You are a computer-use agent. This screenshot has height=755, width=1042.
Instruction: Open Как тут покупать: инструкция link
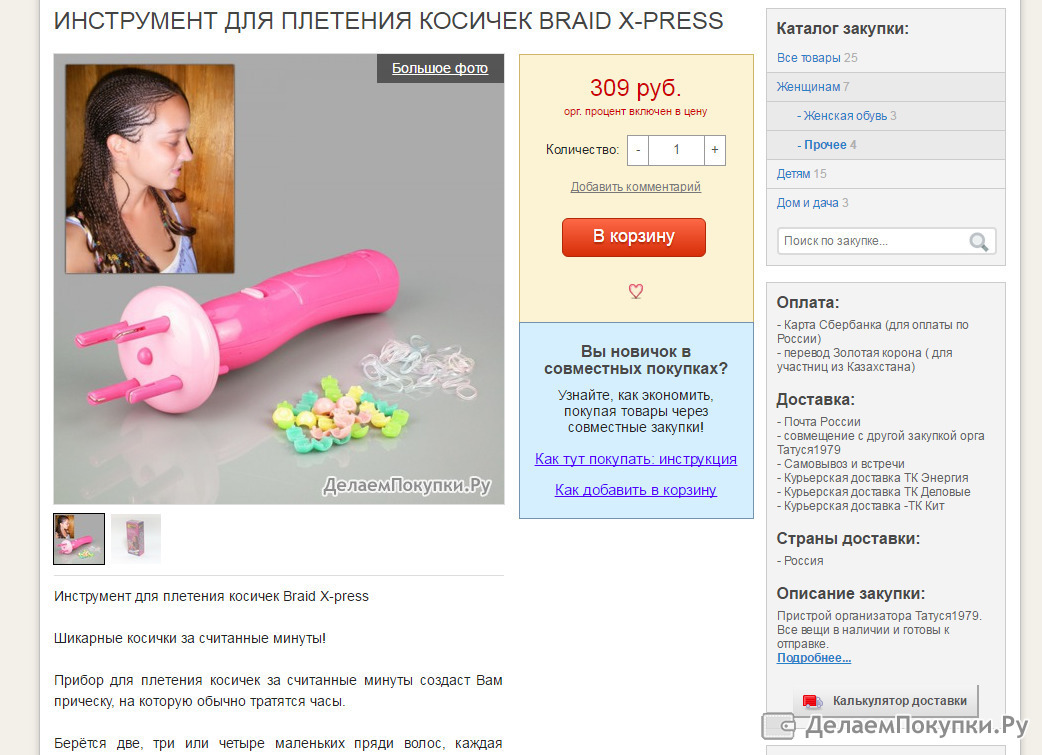[636, 459]
